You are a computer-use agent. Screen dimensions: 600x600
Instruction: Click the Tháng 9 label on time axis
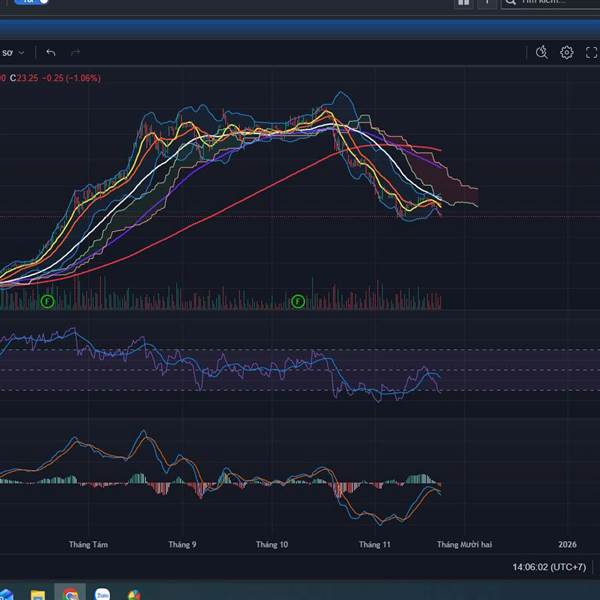coord(182,545)
